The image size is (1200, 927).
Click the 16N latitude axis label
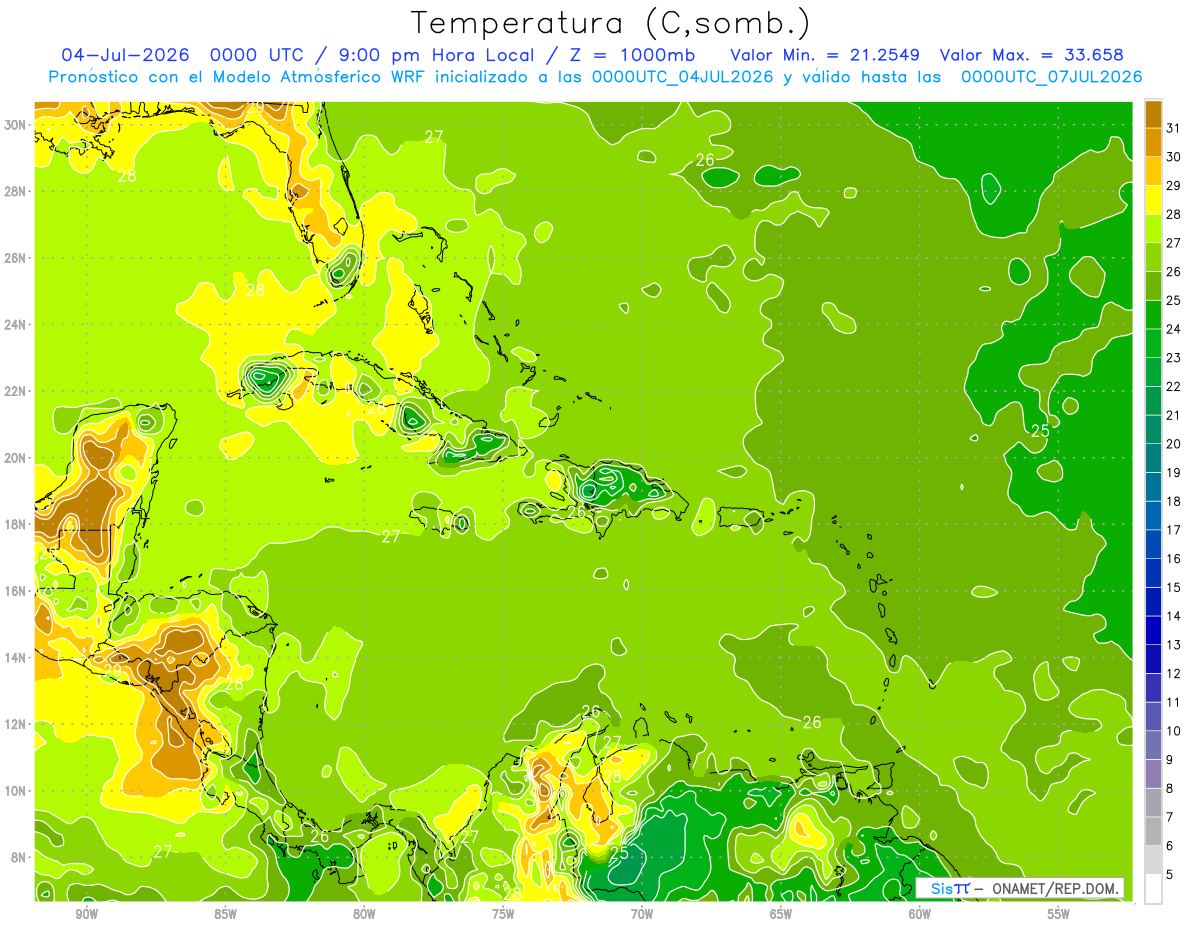pos(16,591)
